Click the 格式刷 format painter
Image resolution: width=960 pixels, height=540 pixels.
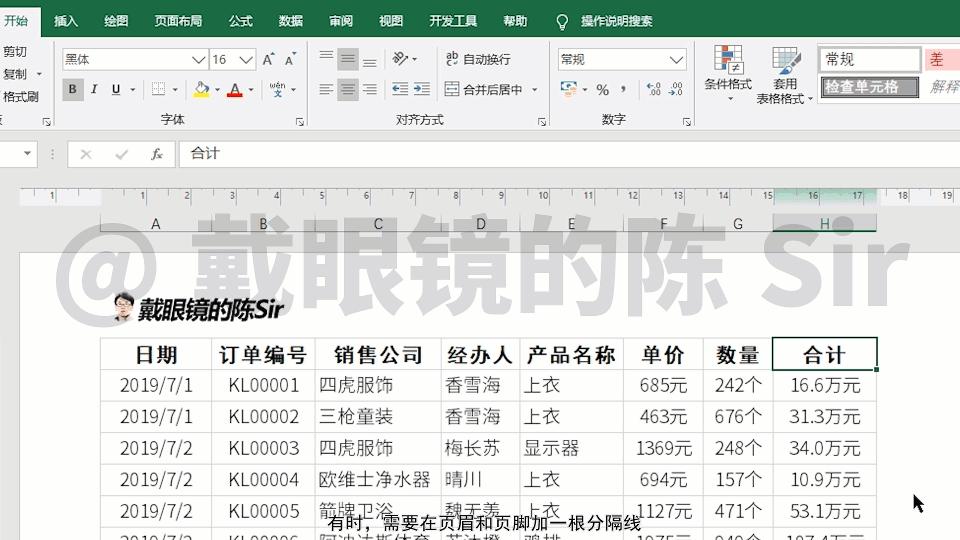tap(20, 96)
